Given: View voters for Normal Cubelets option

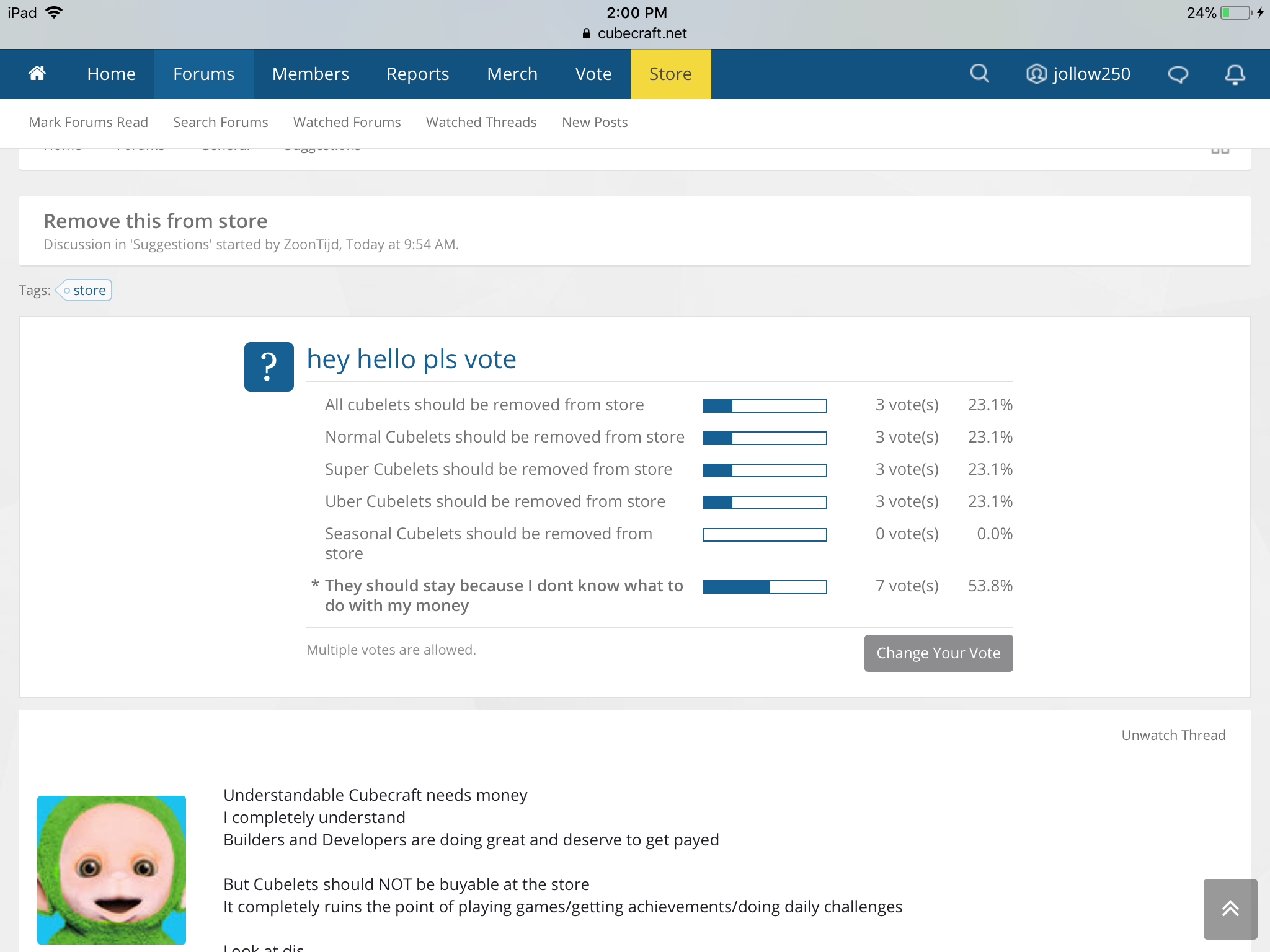Looking at the screenshot, I should 907,437.
